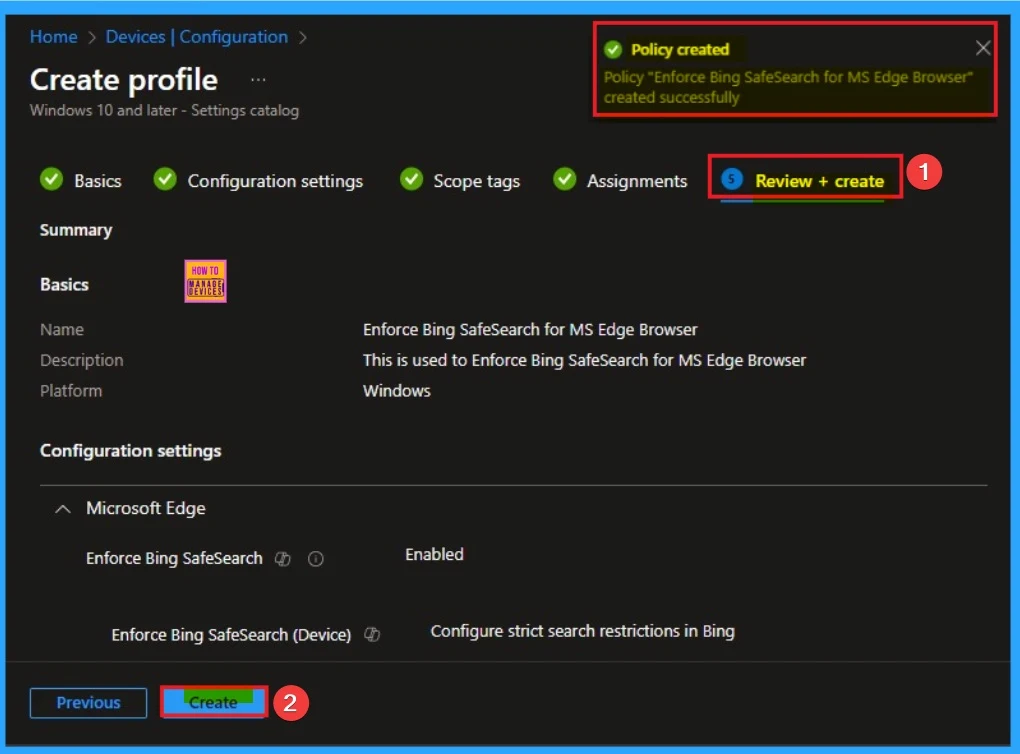Viewport: 1020px width, 754px height.
Task: Click the 'Summary' heading
Action: [76, 230]
